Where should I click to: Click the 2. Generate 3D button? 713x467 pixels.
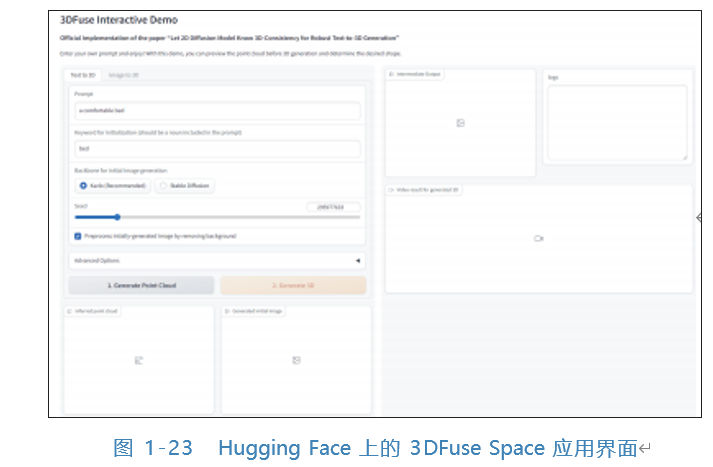coord(293,285)
